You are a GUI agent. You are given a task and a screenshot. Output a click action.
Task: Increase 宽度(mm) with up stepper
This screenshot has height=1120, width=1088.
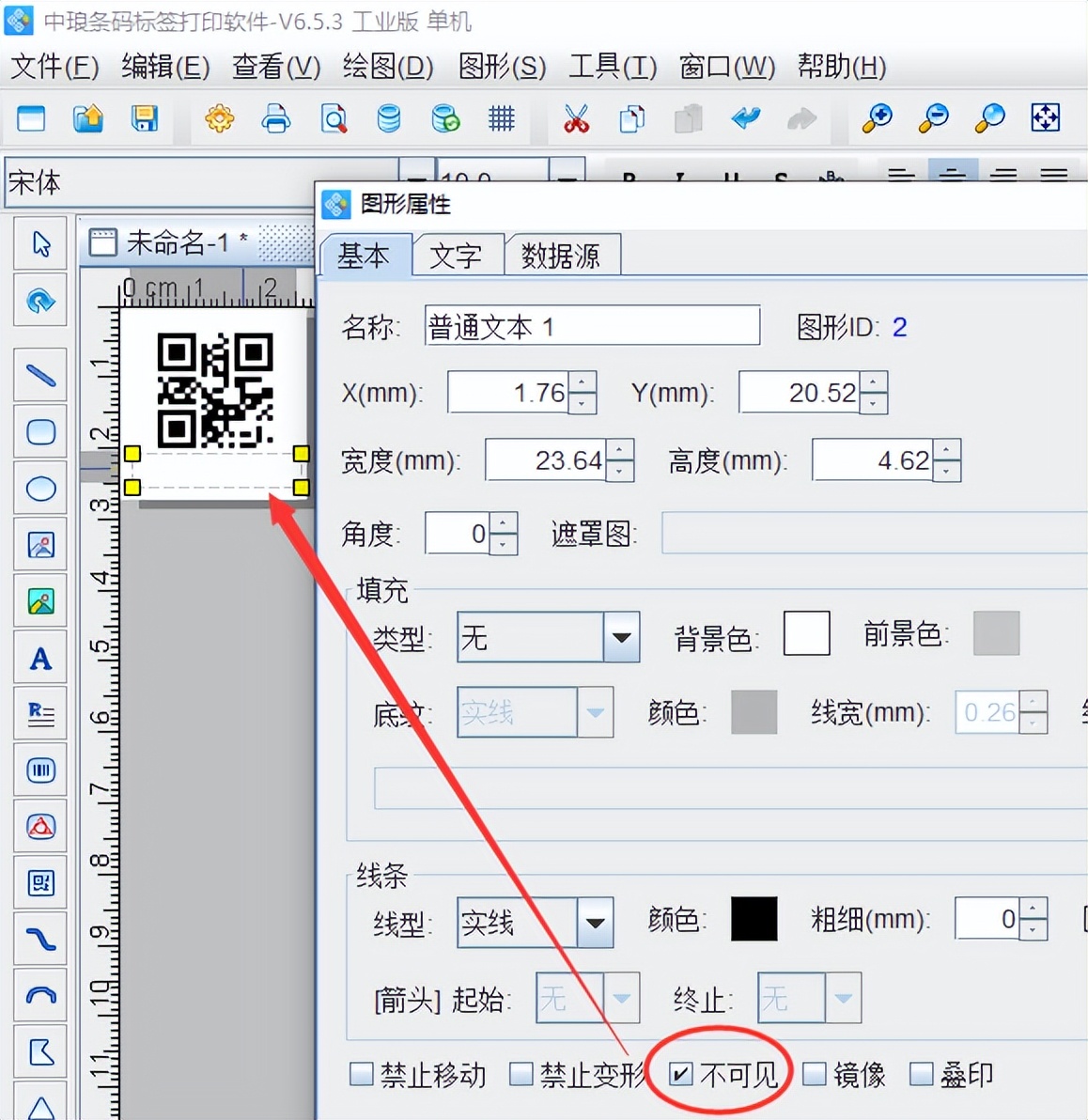pyautogui.click(x=620, y=450)
